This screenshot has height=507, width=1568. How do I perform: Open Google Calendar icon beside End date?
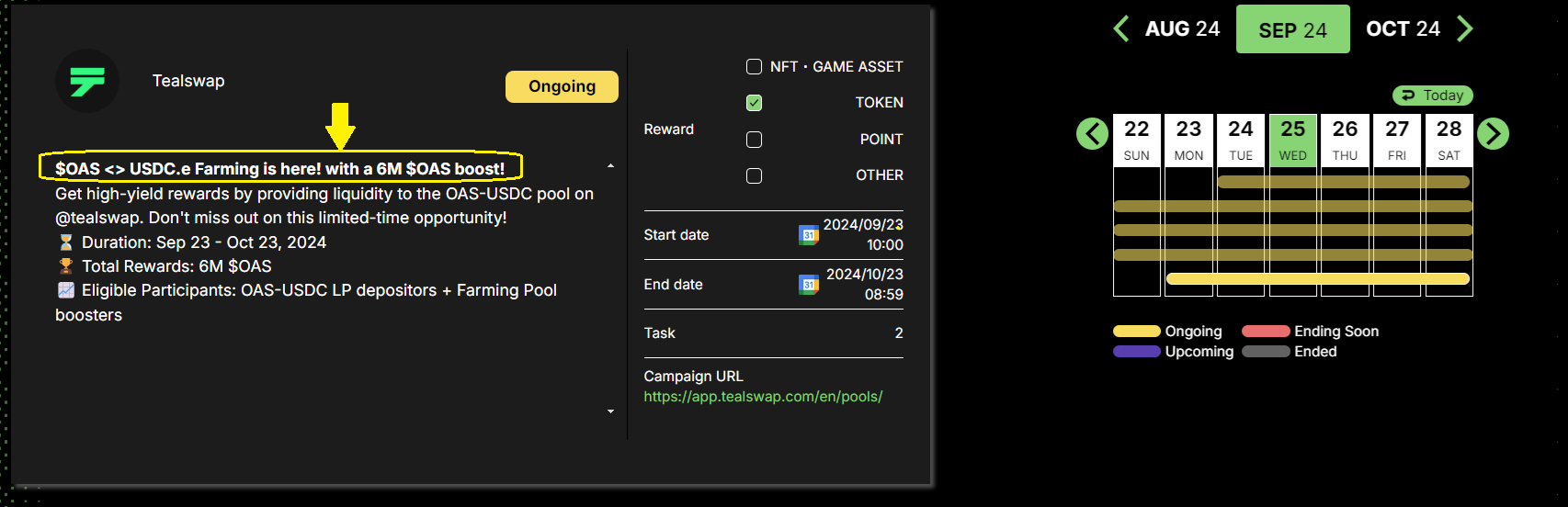coord(808,285)
